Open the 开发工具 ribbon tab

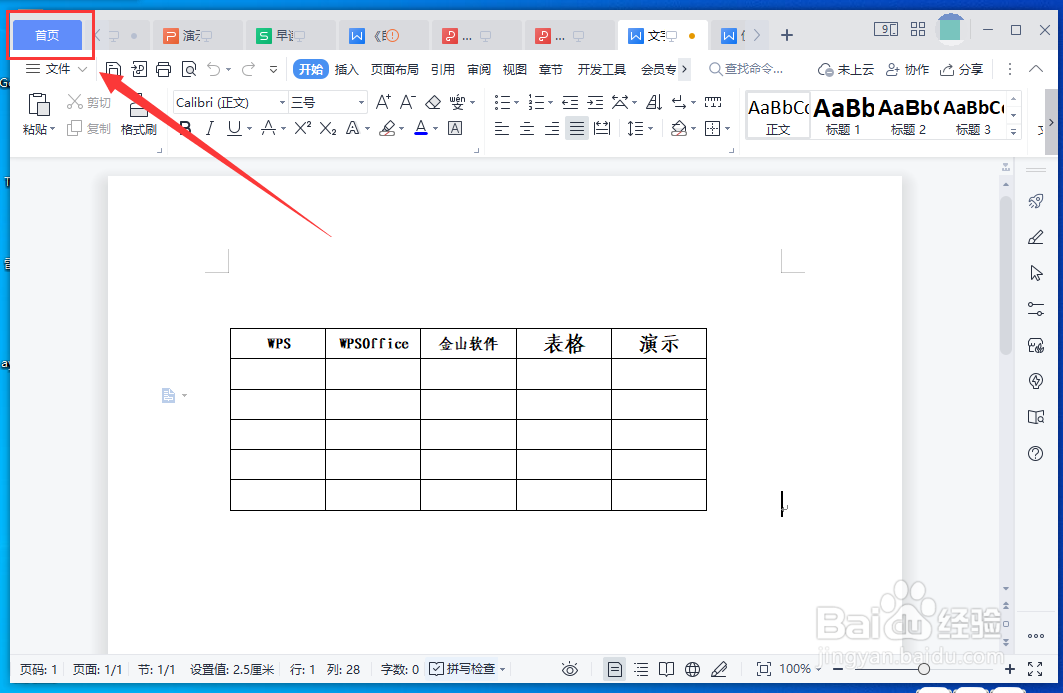pyautogui.click(x=601, y=69)
